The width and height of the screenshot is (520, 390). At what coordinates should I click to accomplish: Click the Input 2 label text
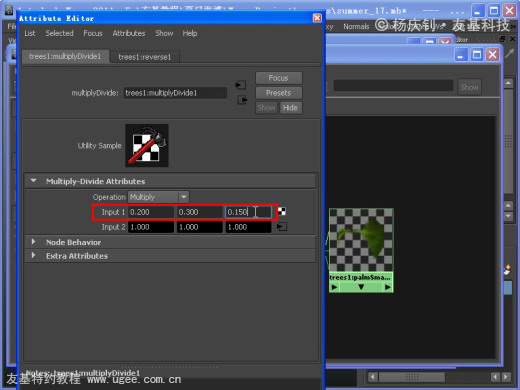pyautogui.click(x=113, y=227)
